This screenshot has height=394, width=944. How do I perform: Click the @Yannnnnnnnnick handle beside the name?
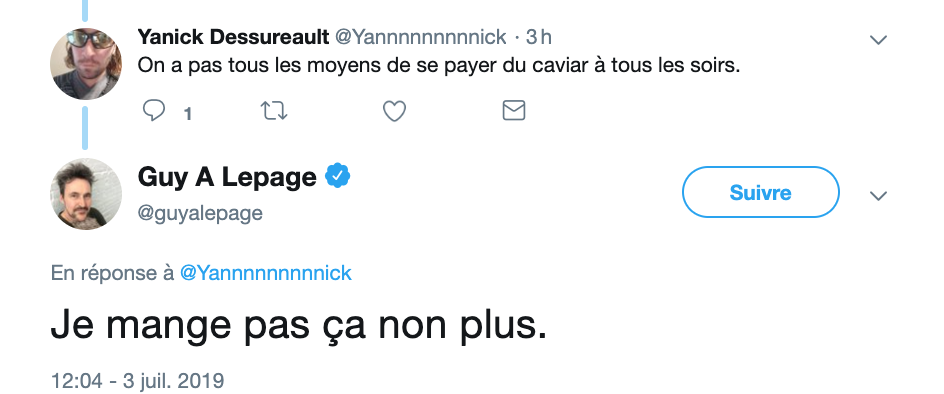click(420, 37)
